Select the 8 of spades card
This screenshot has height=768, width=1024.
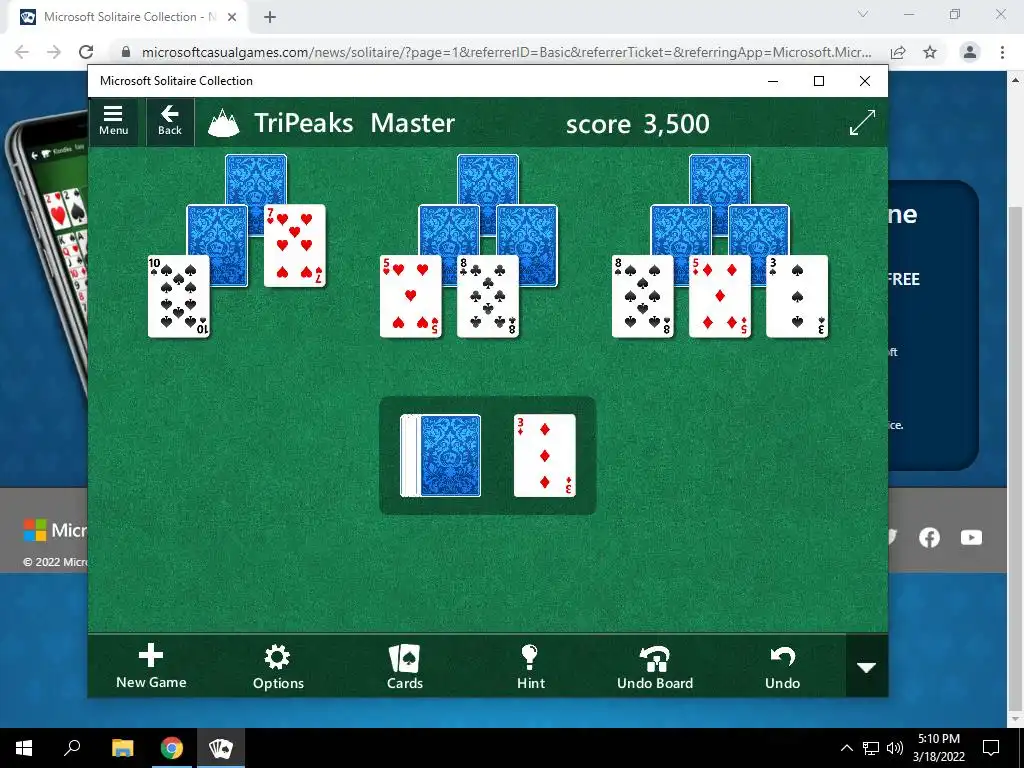point(643,296)
